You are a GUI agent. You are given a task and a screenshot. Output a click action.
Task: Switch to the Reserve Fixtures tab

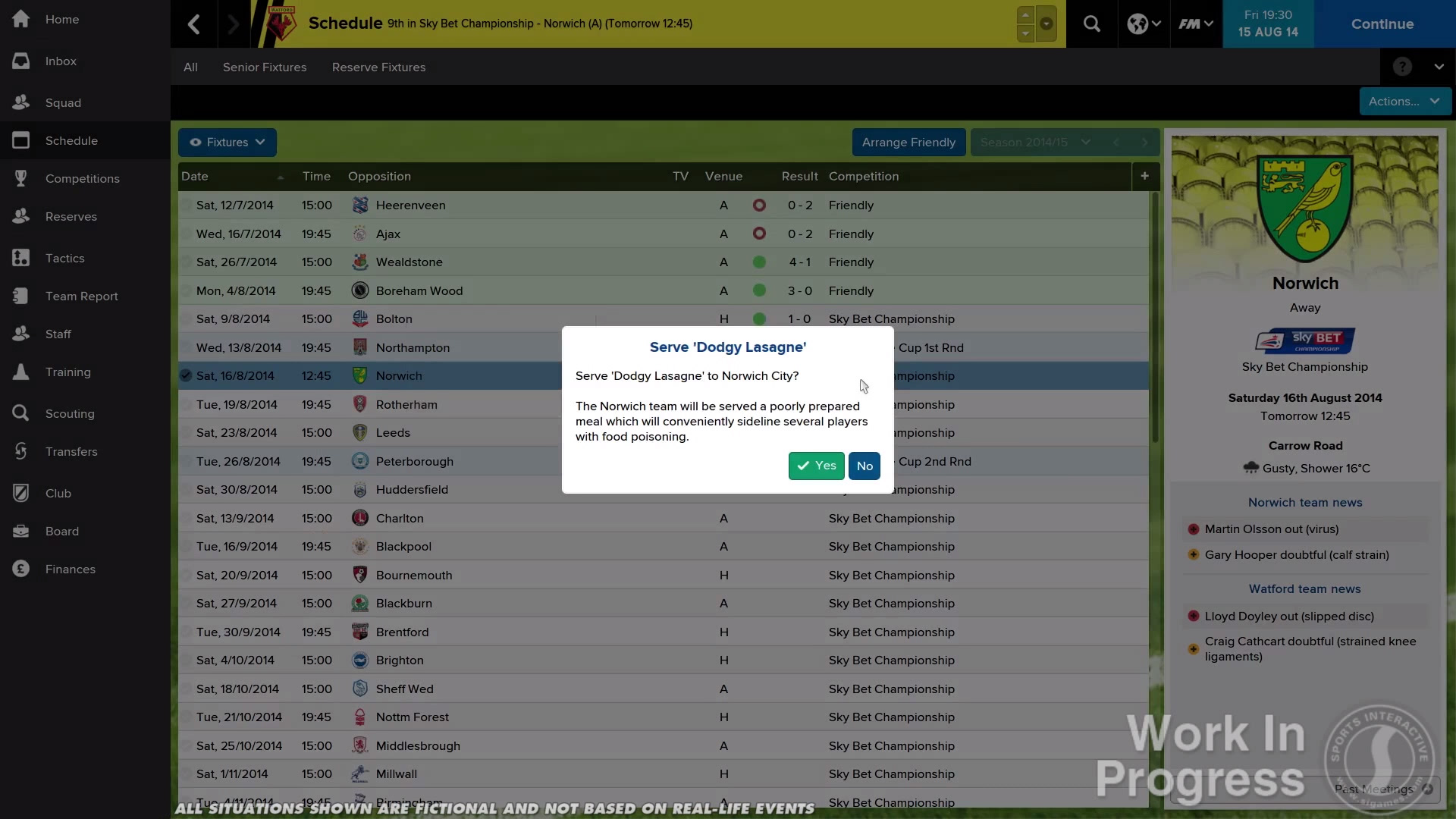pyautogui.click(x=378, y=67)
